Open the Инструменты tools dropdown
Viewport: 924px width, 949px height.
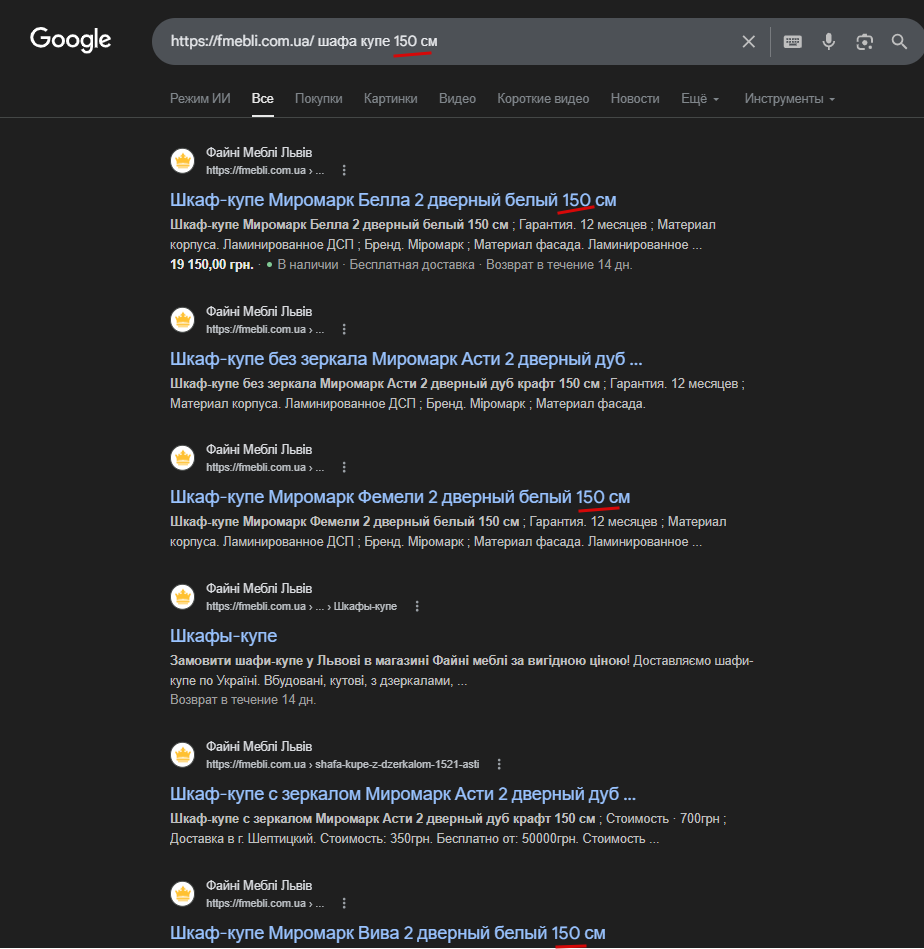(789, 98)
